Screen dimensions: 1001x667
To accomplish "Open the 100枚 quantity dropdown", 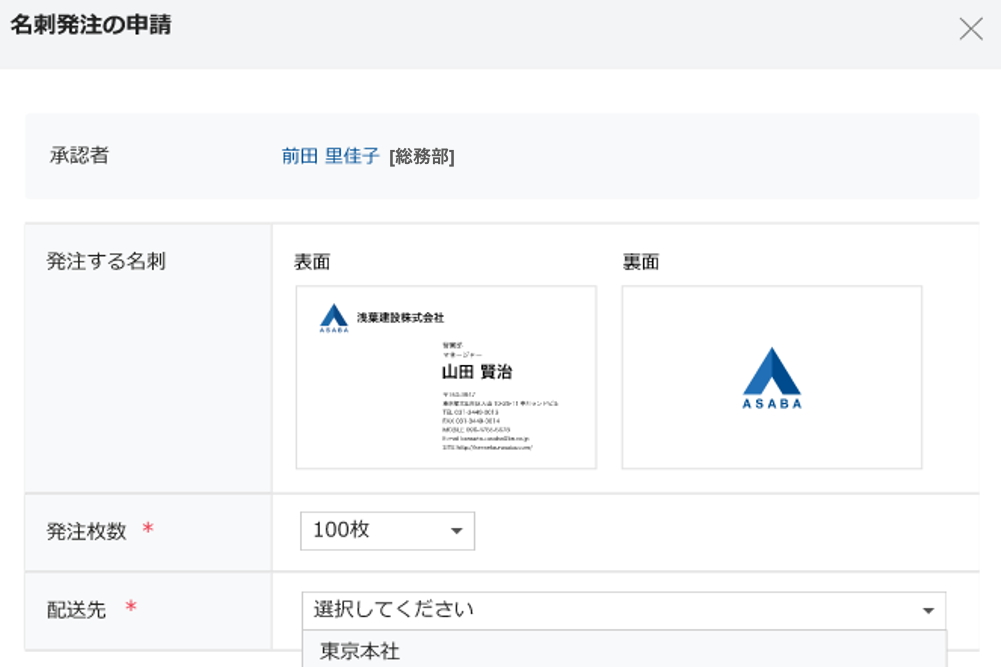I will tap(387, 531).
